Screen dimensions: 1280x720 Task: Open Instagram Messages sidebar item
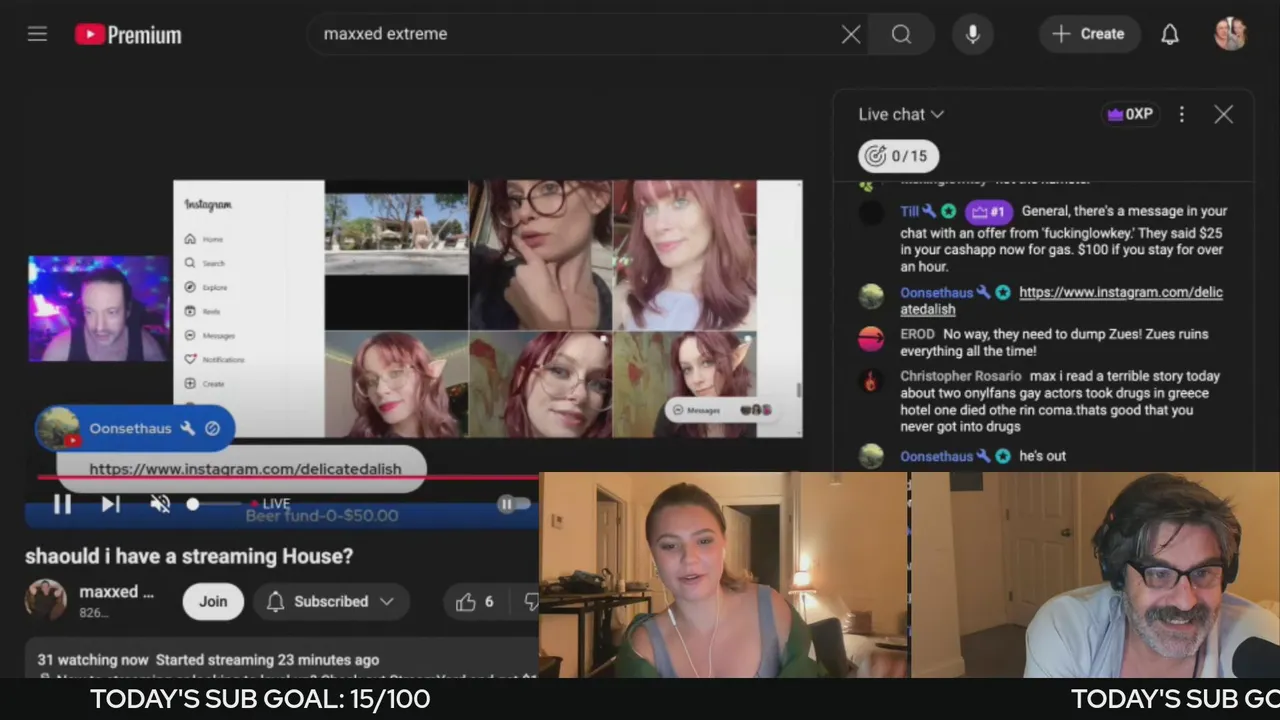coord(210,335)
